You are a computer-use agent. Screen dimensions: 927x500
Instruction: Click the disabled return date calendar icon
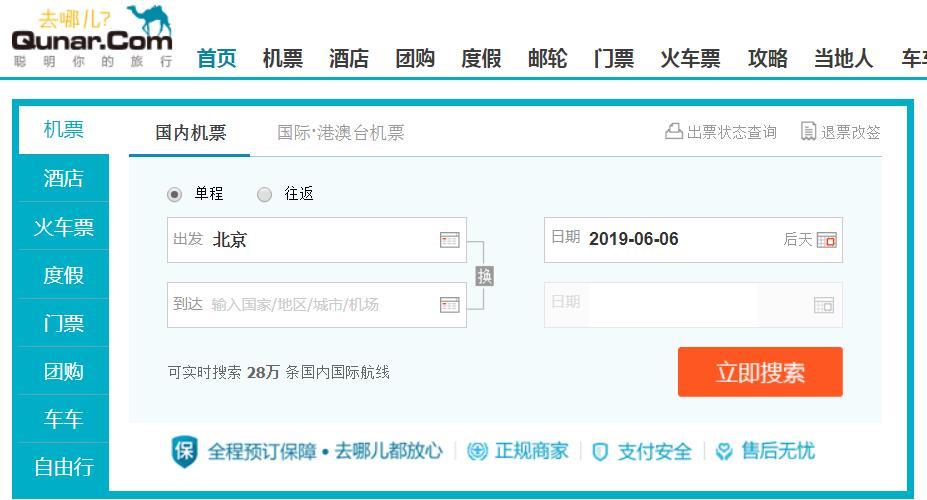[x=824, y=305]
